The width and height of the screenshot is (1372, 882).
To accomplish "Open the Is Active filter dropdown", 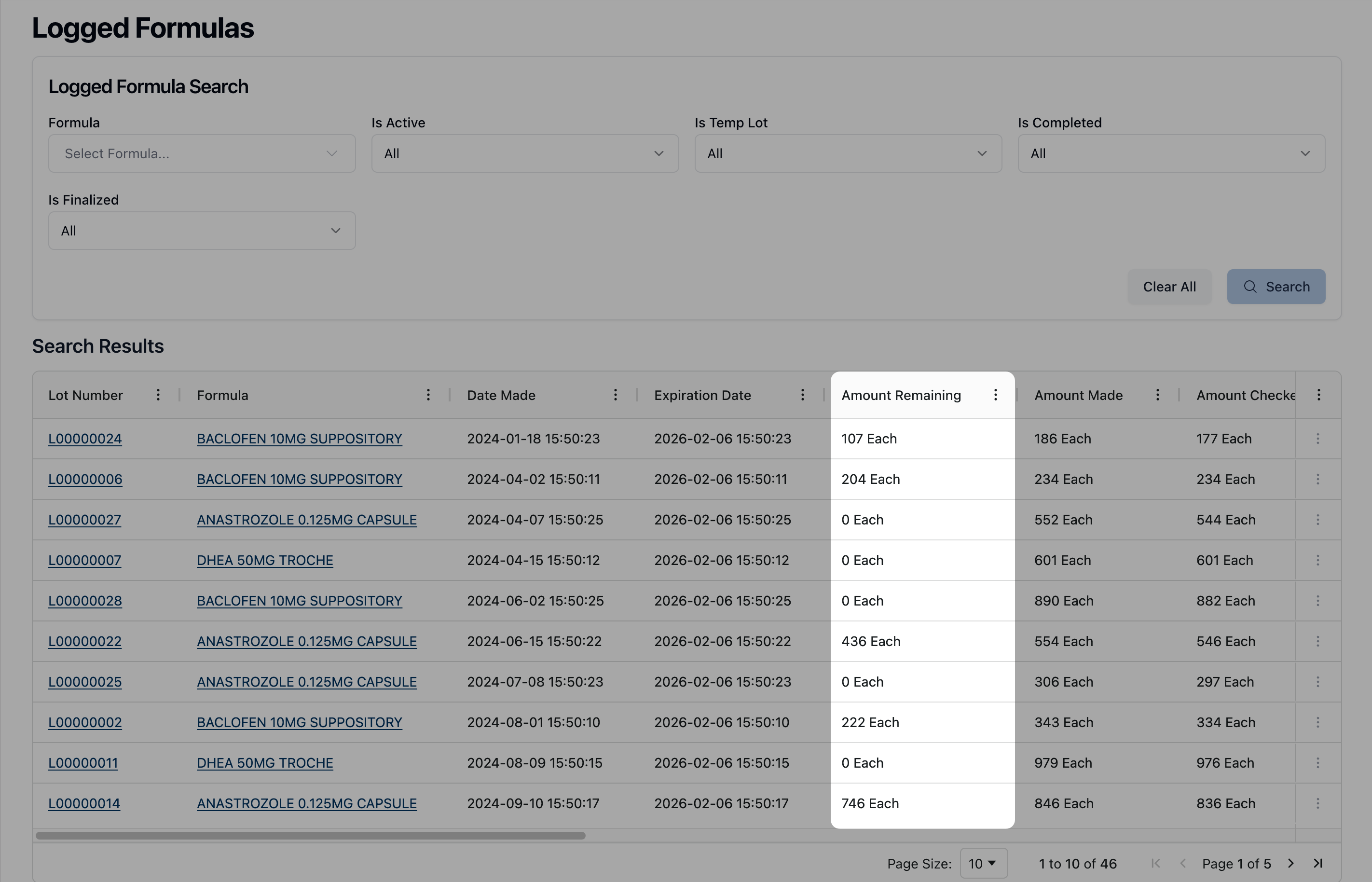I will (x=524, y=153).
